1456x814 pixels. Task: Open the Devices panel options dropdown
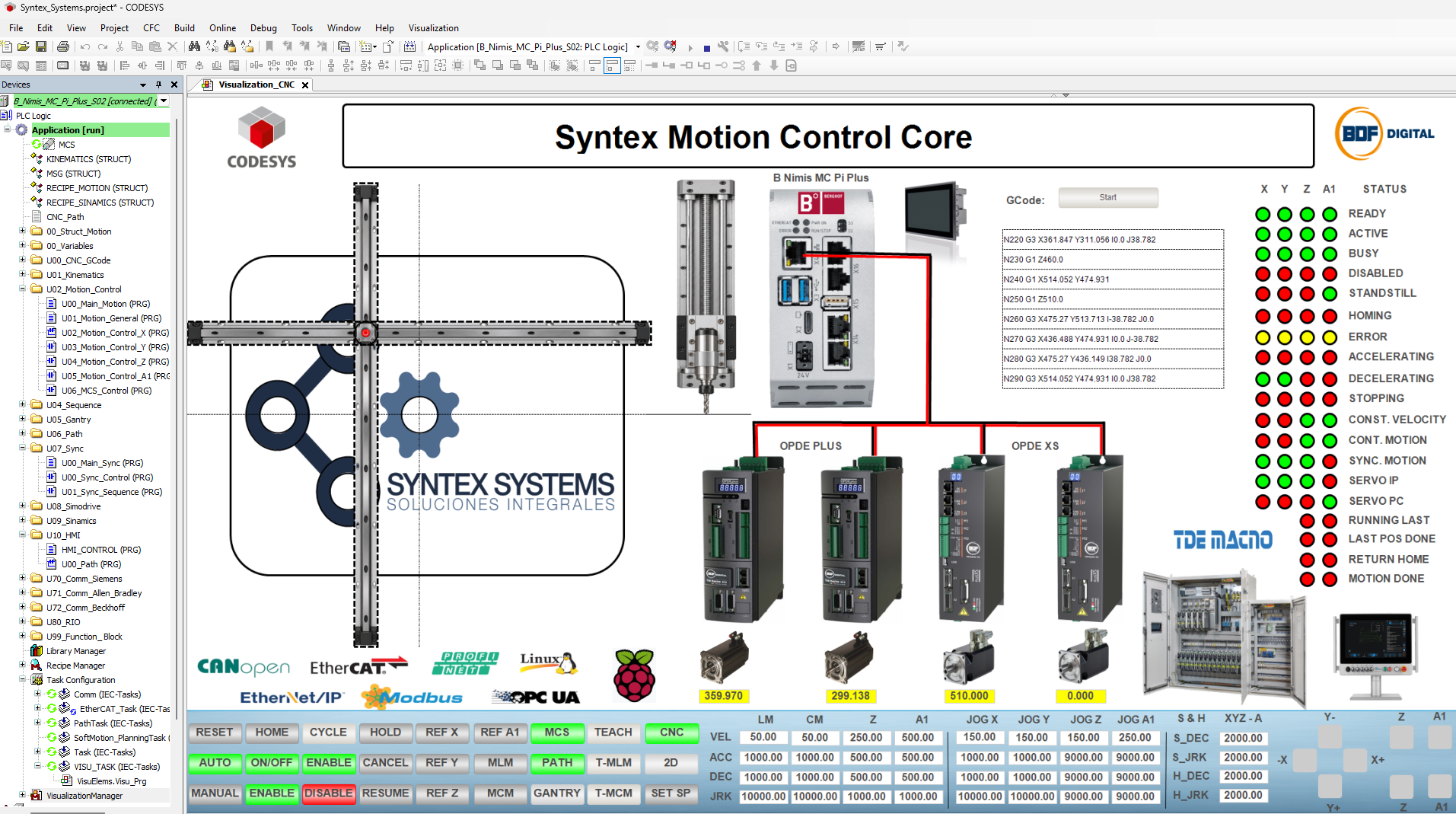coord(143,85)
